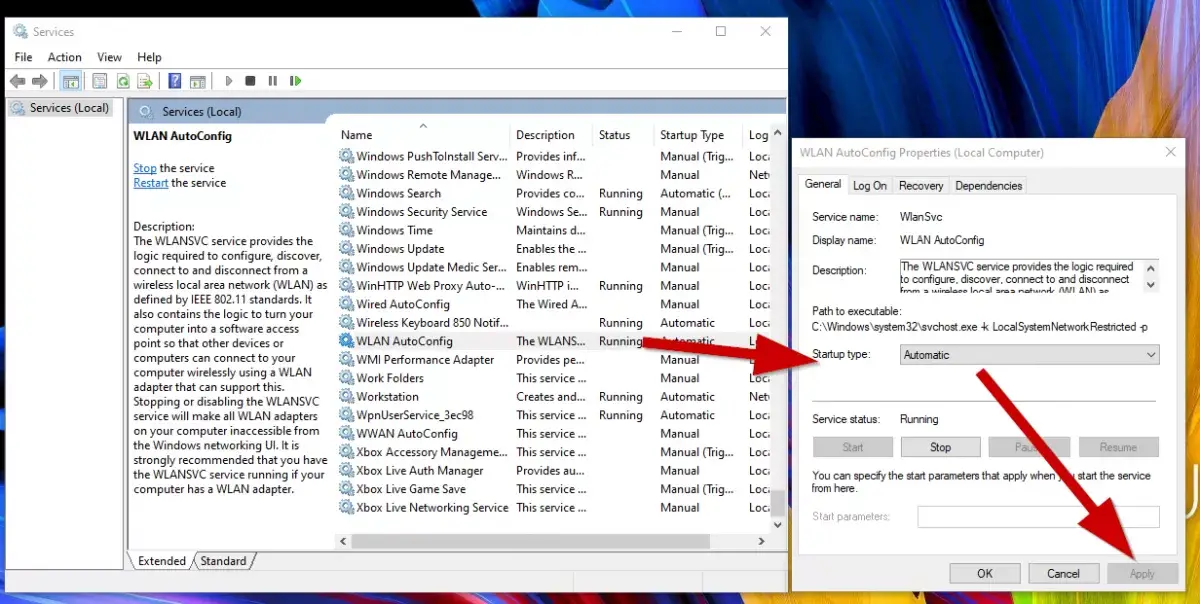Click gear icon beside WLAN AutoConfig row
The image size is (1200, 604).
[347, 341]
